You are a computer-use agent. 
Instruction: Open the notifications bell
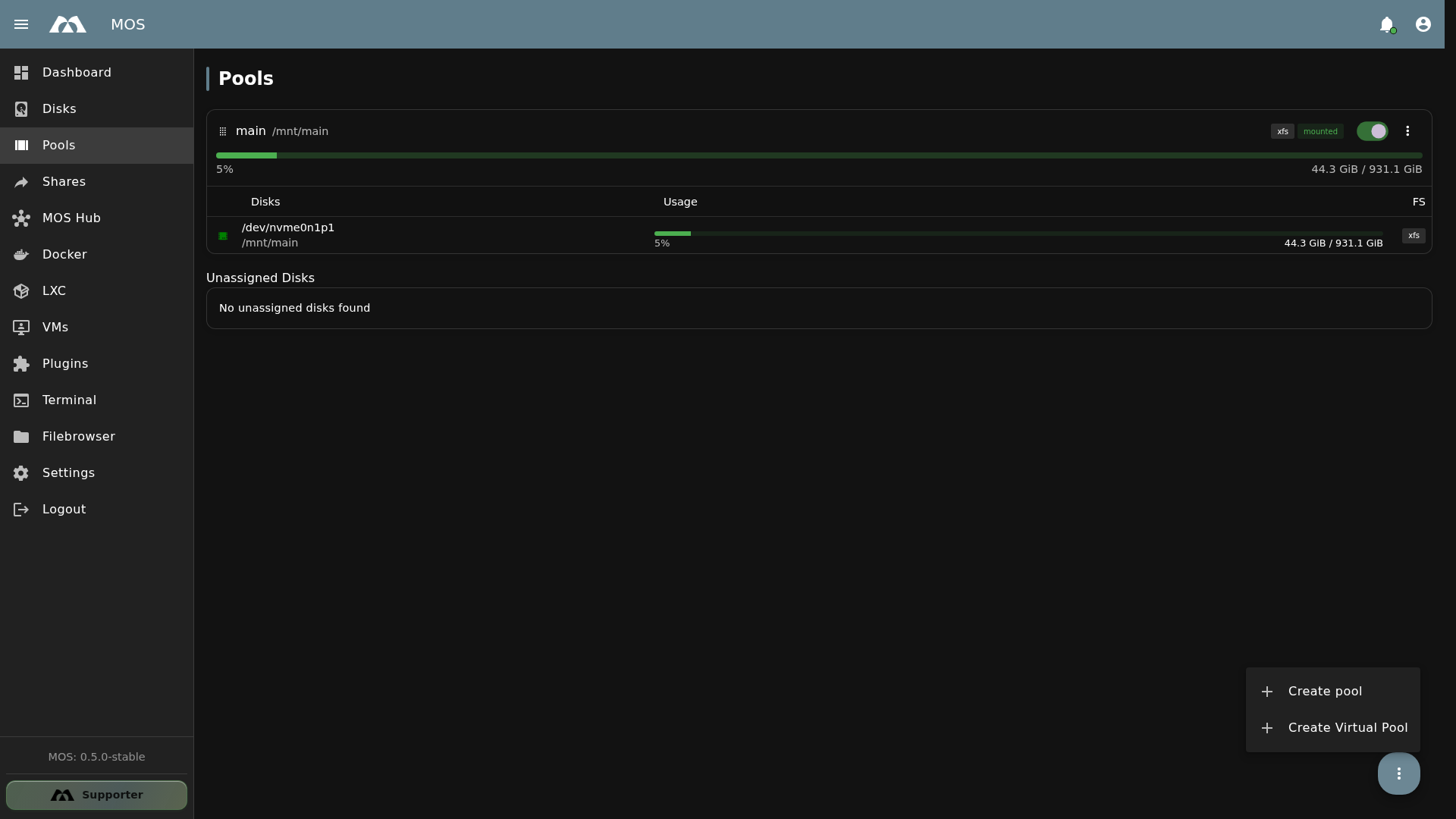1387,24
